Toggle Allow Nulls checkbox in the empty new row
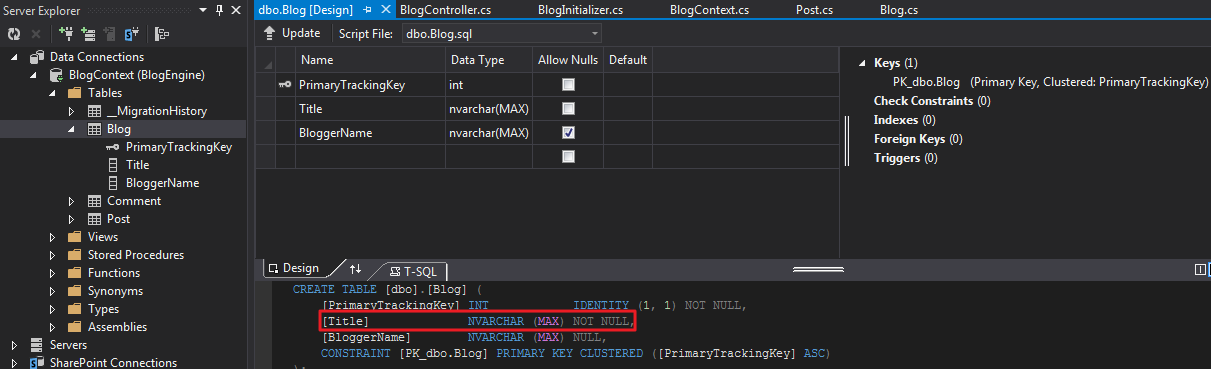Viewport: 1211px width, 369px height. (568, 156)
